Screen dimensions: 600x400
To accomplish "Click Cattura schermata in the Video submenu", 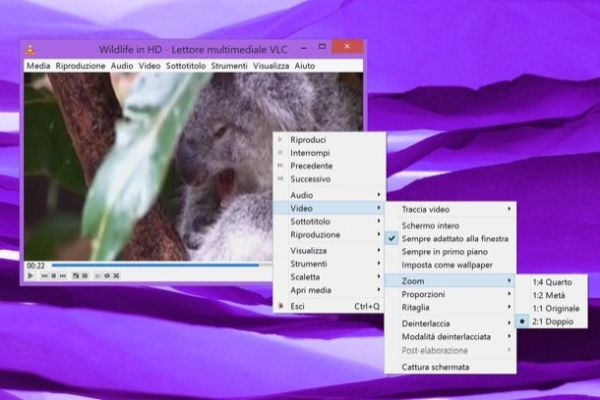I will point(450,367).
